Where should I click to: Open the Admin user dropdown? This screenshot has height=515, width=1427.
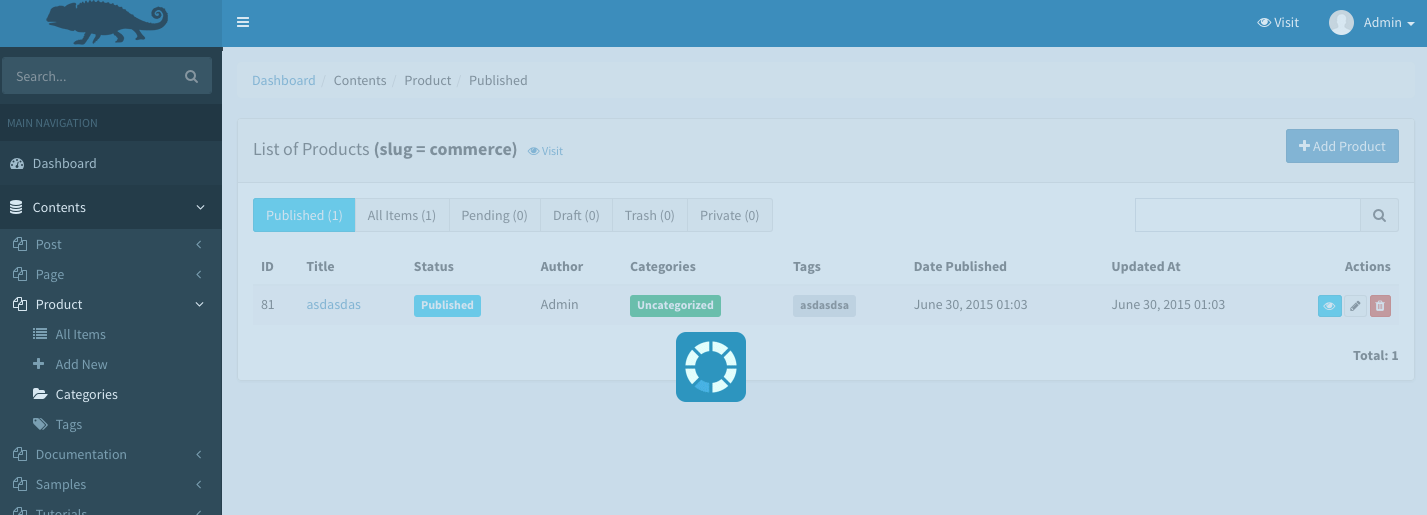tap(1371, 22)
